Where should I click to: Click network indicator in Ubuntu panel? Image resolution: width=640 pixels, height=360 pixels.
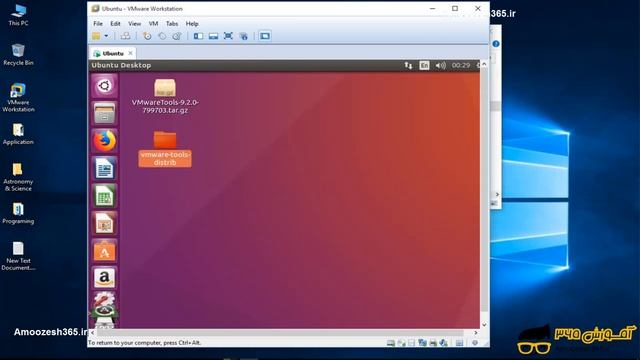tap(408, 65)
